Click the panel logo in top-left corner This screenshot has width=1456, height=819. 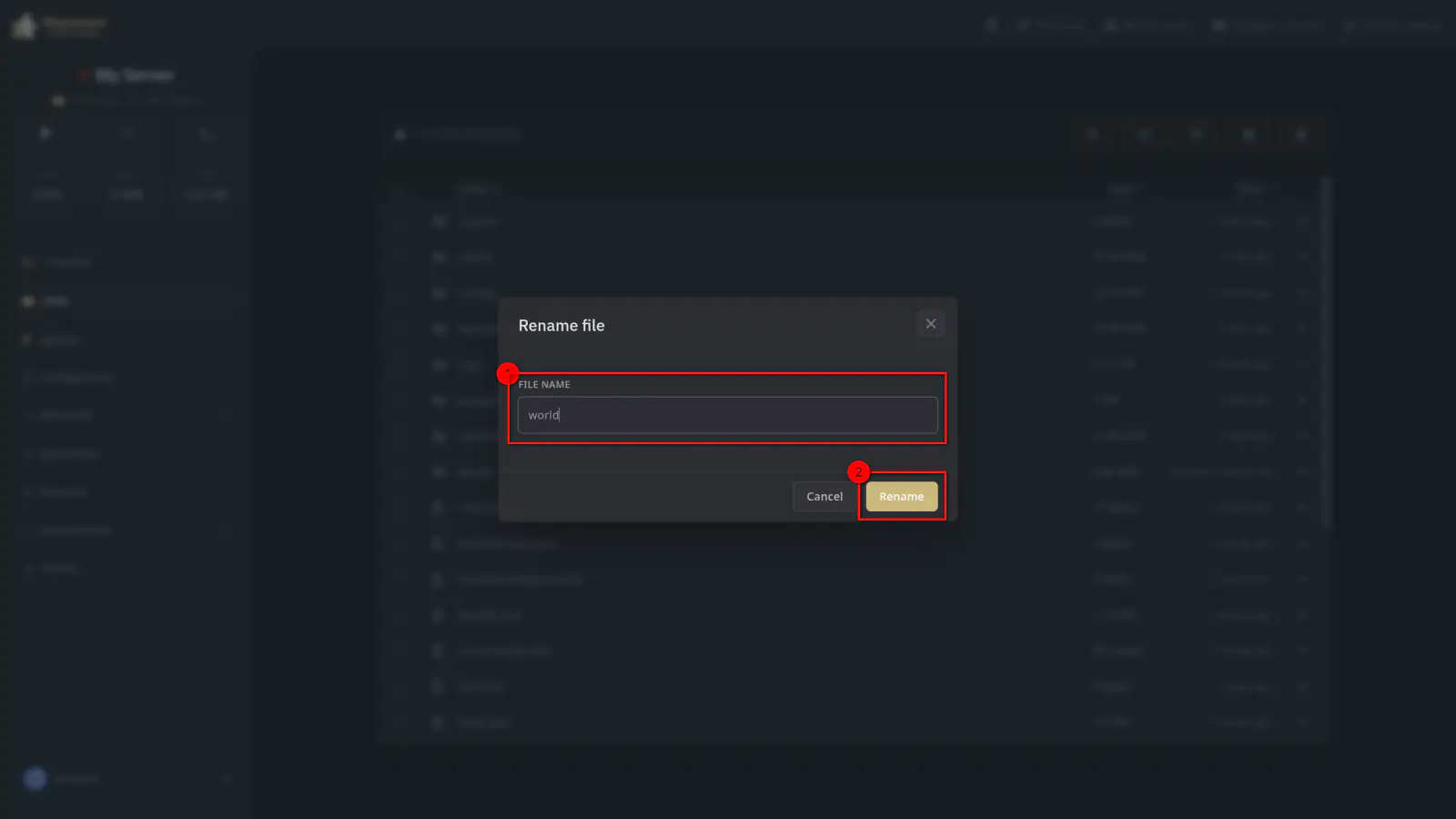coord(25,25)
